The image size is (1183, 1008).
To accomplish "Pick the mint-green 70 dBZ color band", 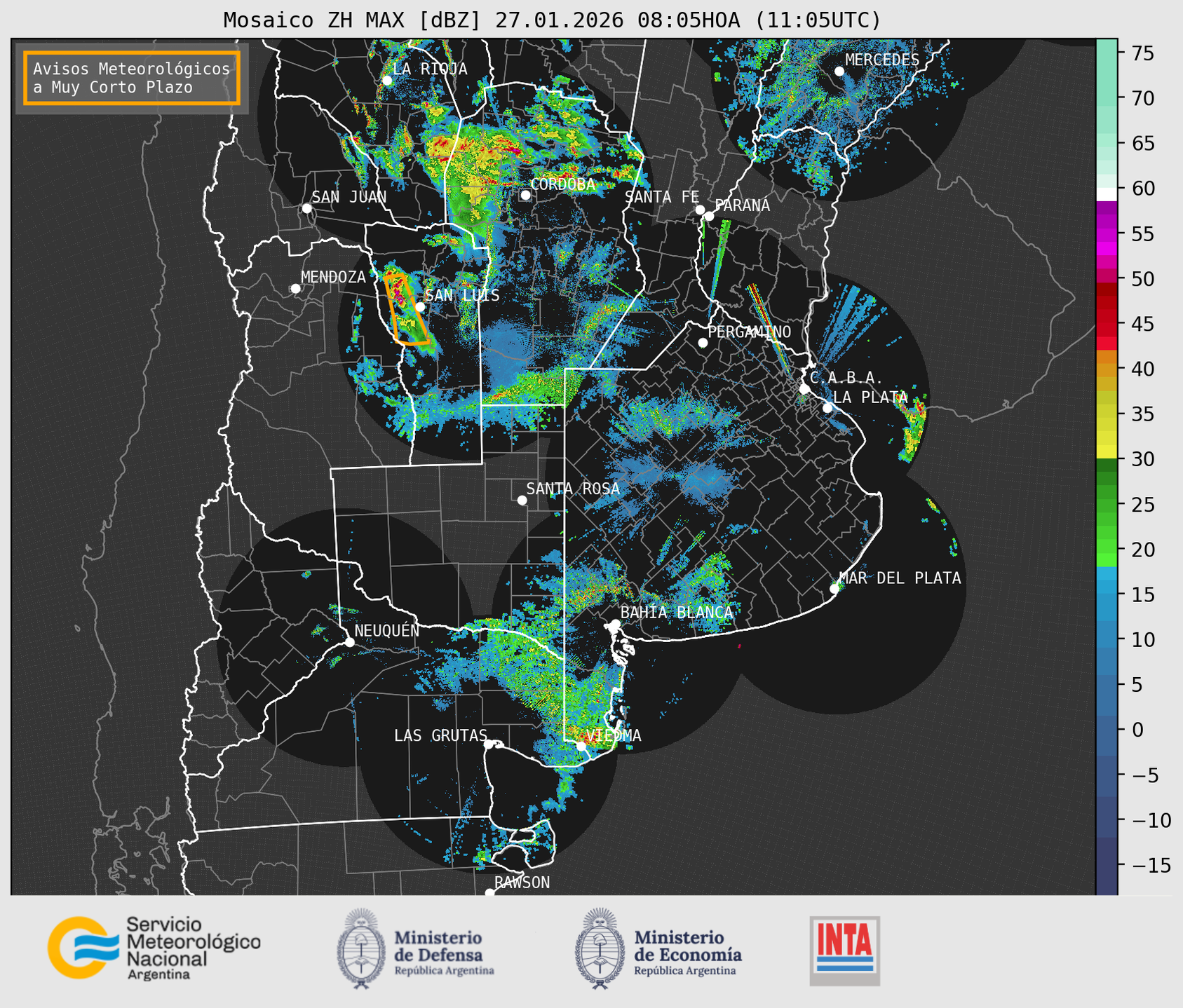I will (1107, 94).
